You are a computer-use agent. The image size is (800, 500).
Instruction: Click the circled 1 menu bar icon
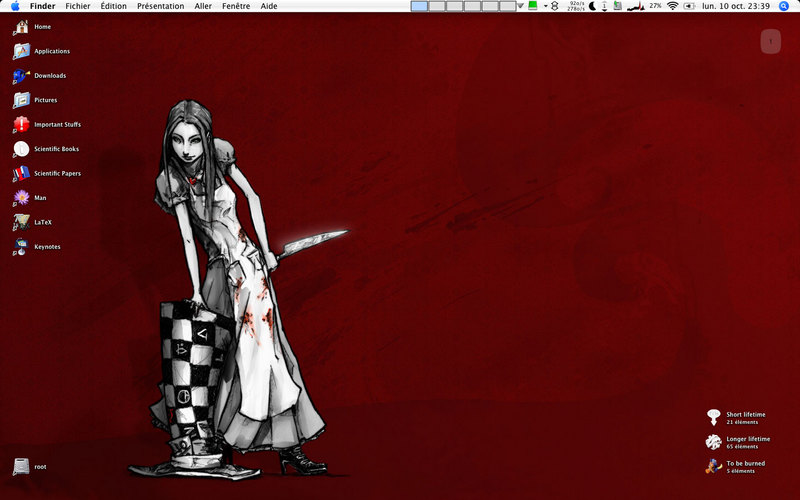pyautogui.click(x=605, y=6)
